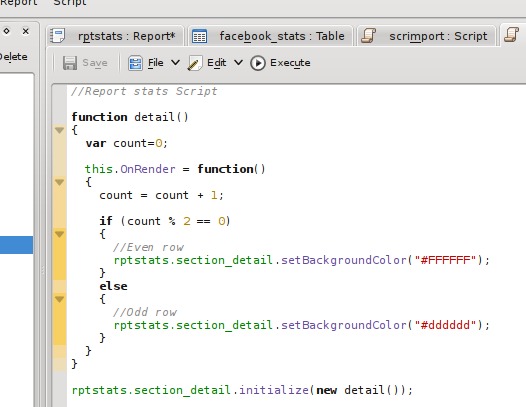Click the facebook_stats table grid icon

click(x=199, y=36)
